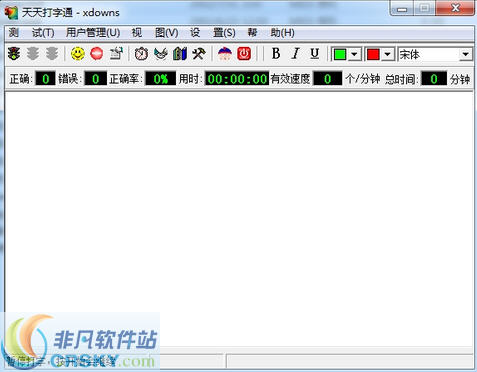Toggle italic formatting with the I button
This screenshot has height=372, width=477.
tap(295, 54)
